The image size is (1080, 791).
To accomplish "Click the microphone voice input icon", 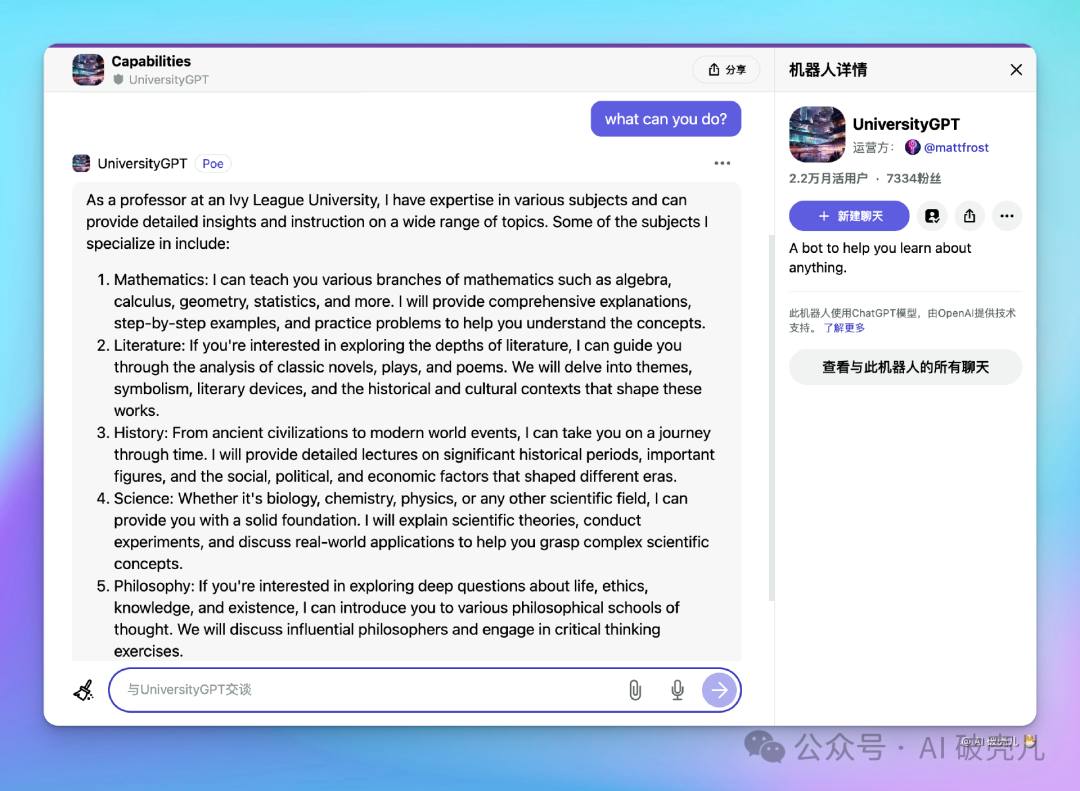I will [x=677, y=690].
